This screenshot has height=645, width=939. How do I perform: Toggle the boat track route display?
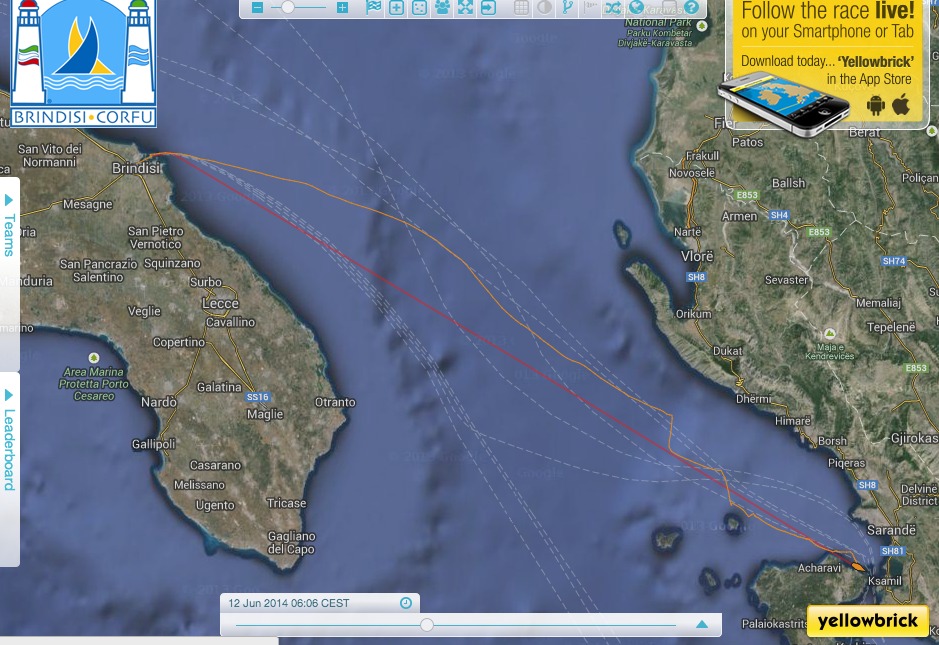567,8
